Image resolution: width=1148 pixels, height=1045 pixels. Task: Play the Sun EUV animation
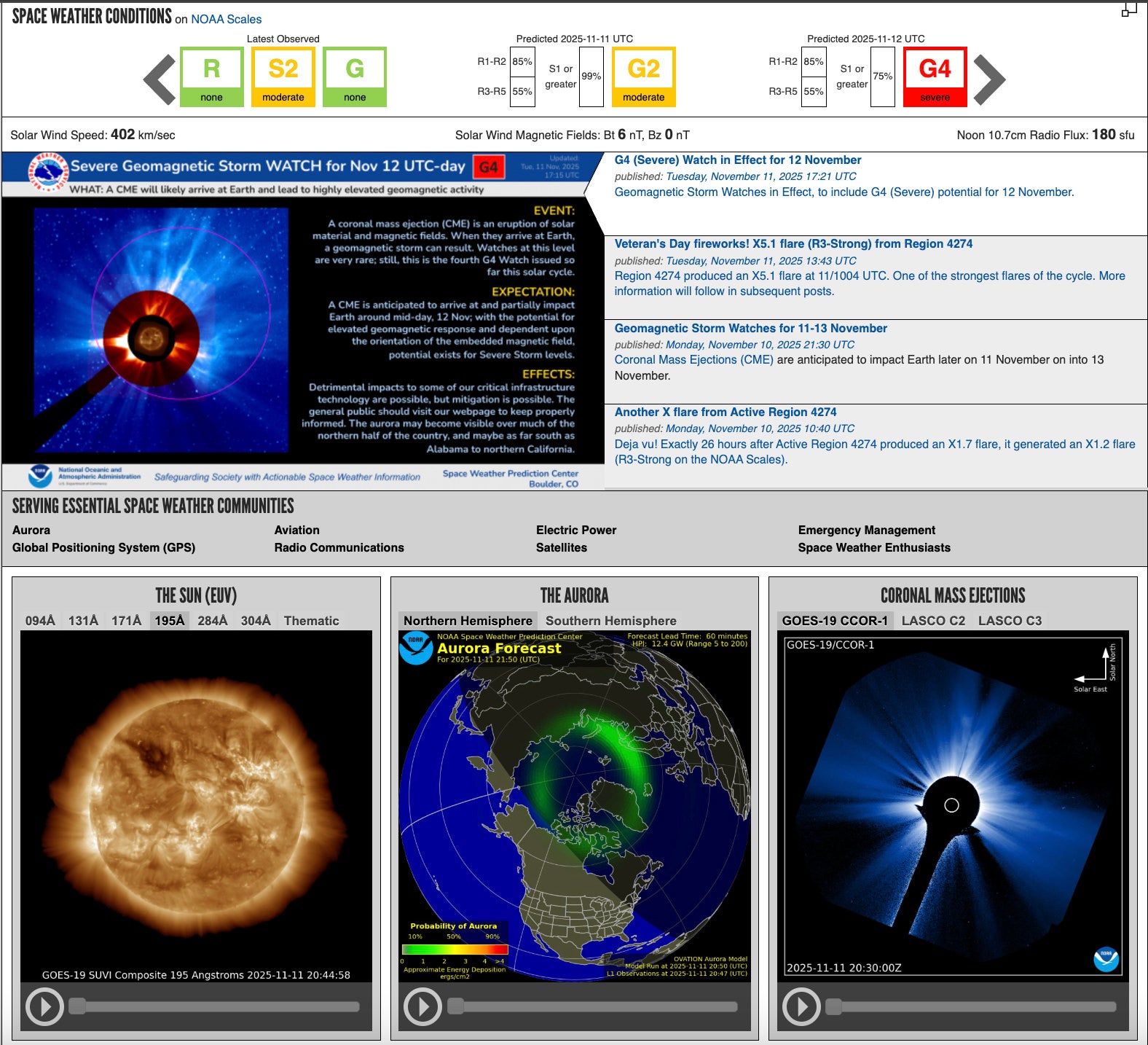[44, 1006]
